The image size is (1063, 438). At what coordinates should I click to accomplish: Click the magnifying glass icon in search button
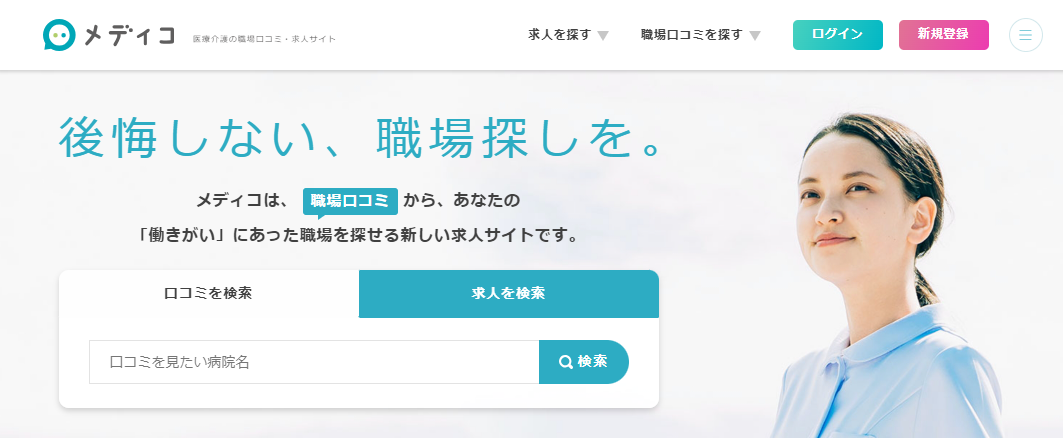point(565,362)
